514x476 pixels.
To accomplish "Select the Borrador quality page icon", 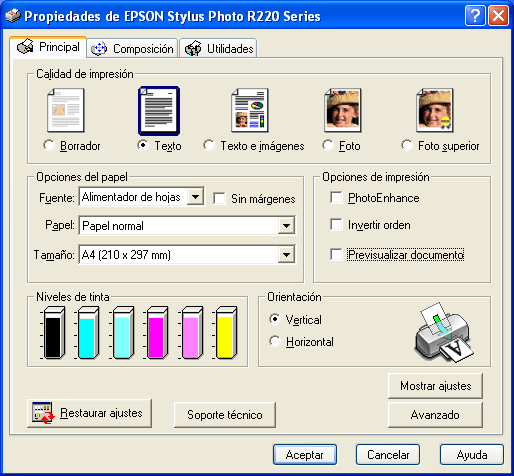I will click(66, 111).
